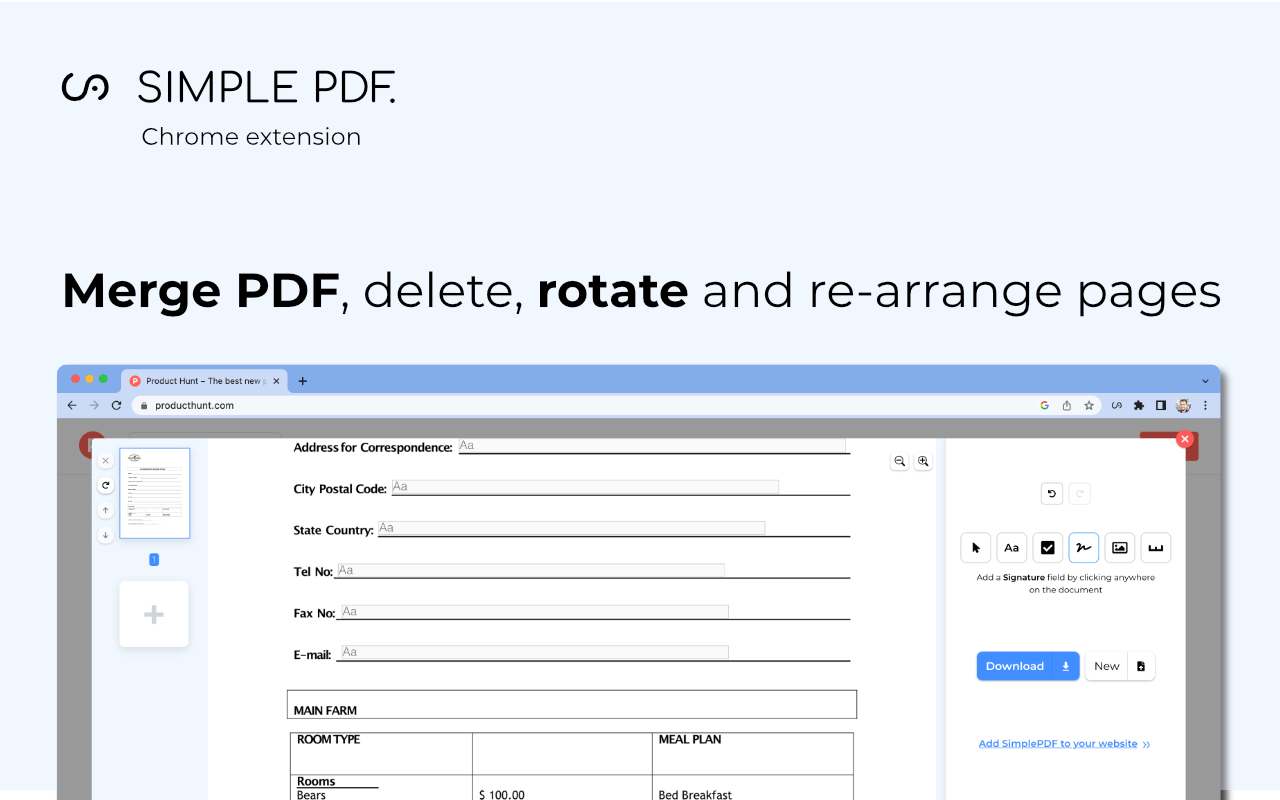Open page 1 thumbnail
Viewport: 1280px width, 800px height.
click(x=154, y=494)
